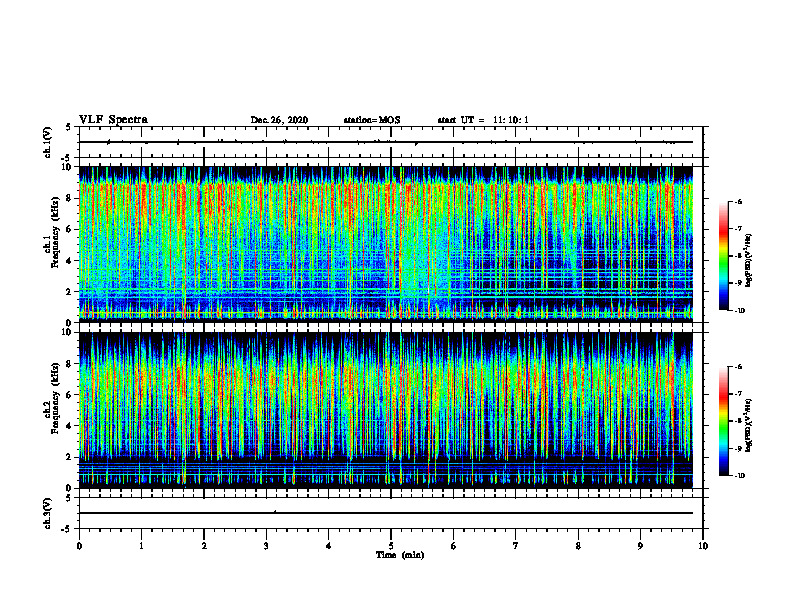Click the ch.2 spectrogram color scale bar
This screenshot has width=792, height=612.
723,421
